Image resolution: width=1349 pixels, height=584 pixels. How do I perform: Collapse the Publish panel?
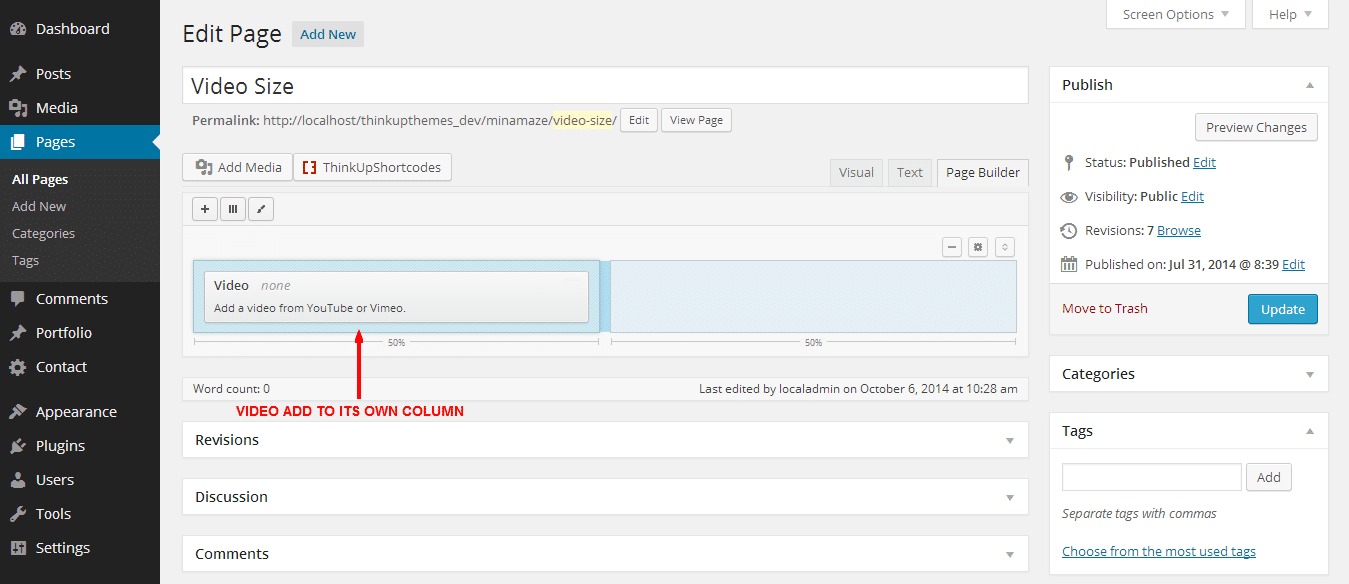point(1310,85)
